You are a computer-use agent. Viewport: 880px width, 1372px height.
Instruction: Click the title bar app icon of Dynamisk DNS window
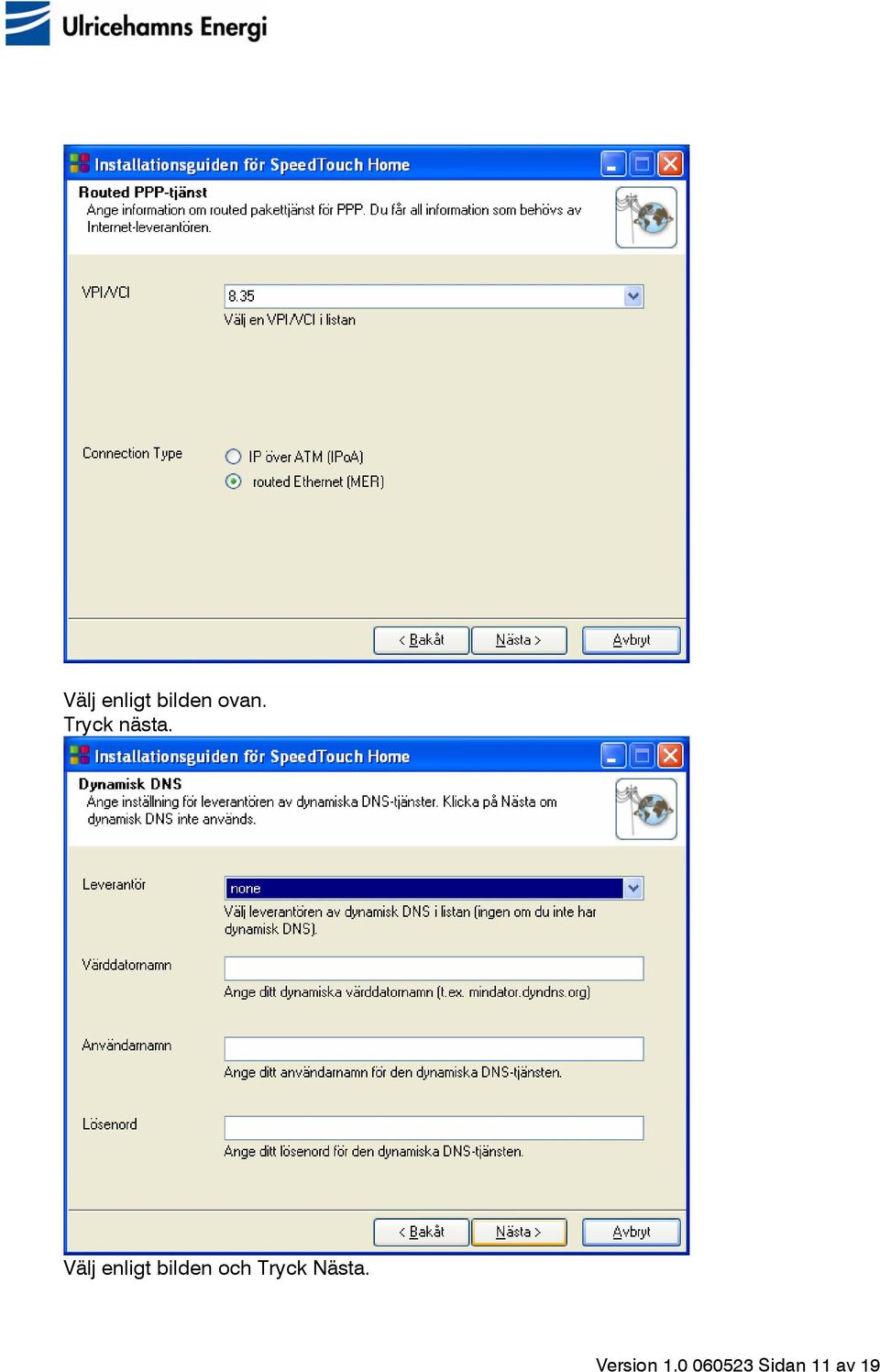coord(80,756)
